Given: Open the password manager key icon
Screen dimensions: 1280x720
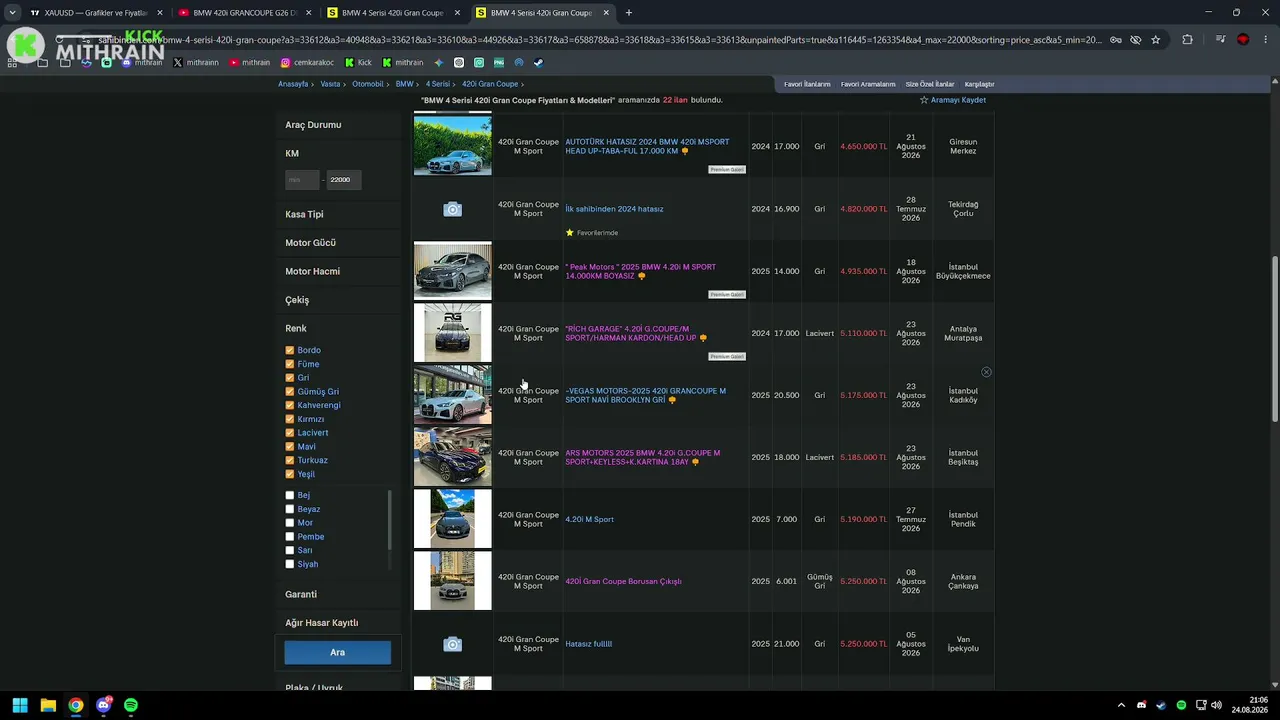Looking at the screenshot, I should click(x=1115, y=40).
